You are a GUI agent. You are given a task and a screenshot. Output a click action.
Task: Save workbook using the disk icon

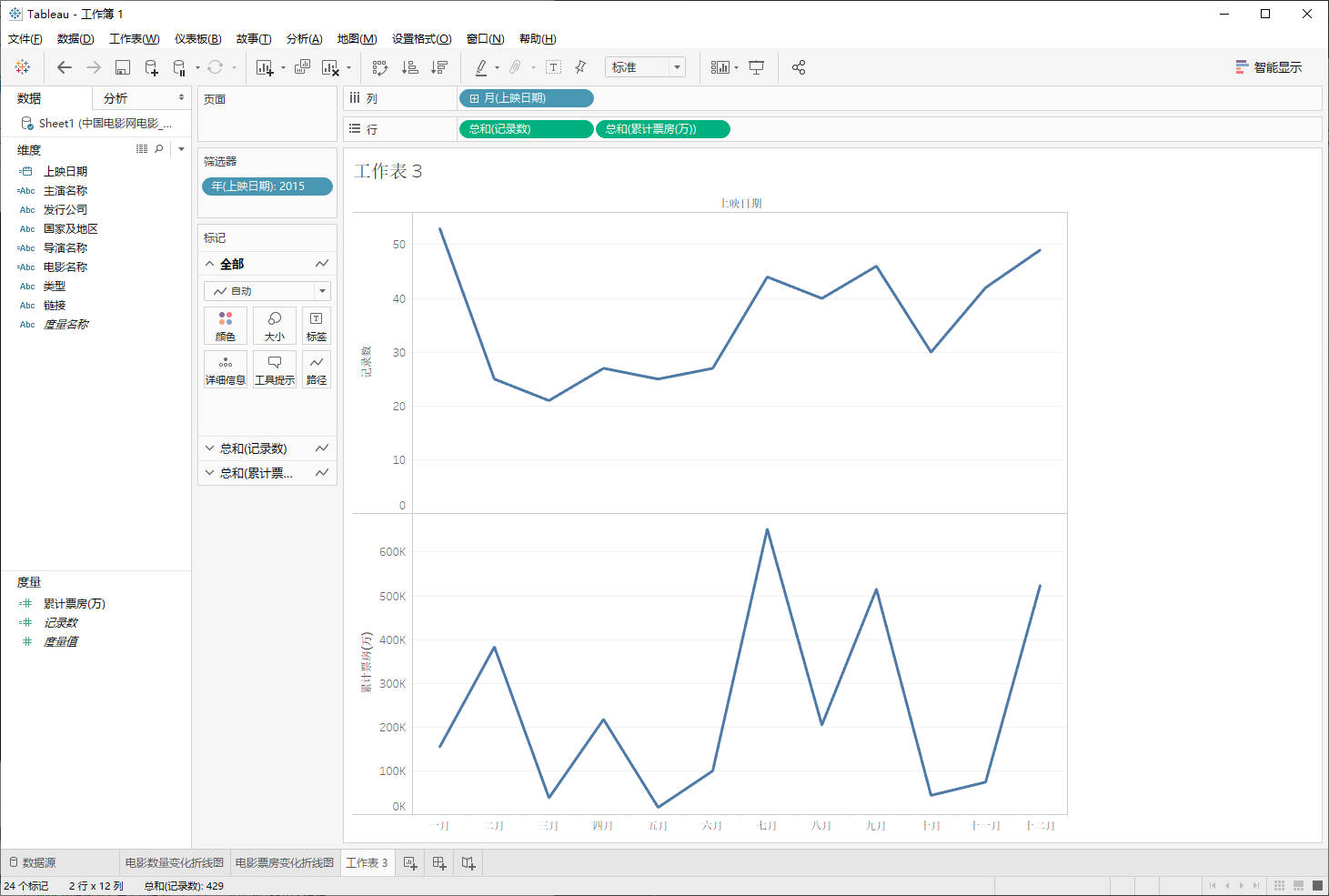(x=123, y=67)
